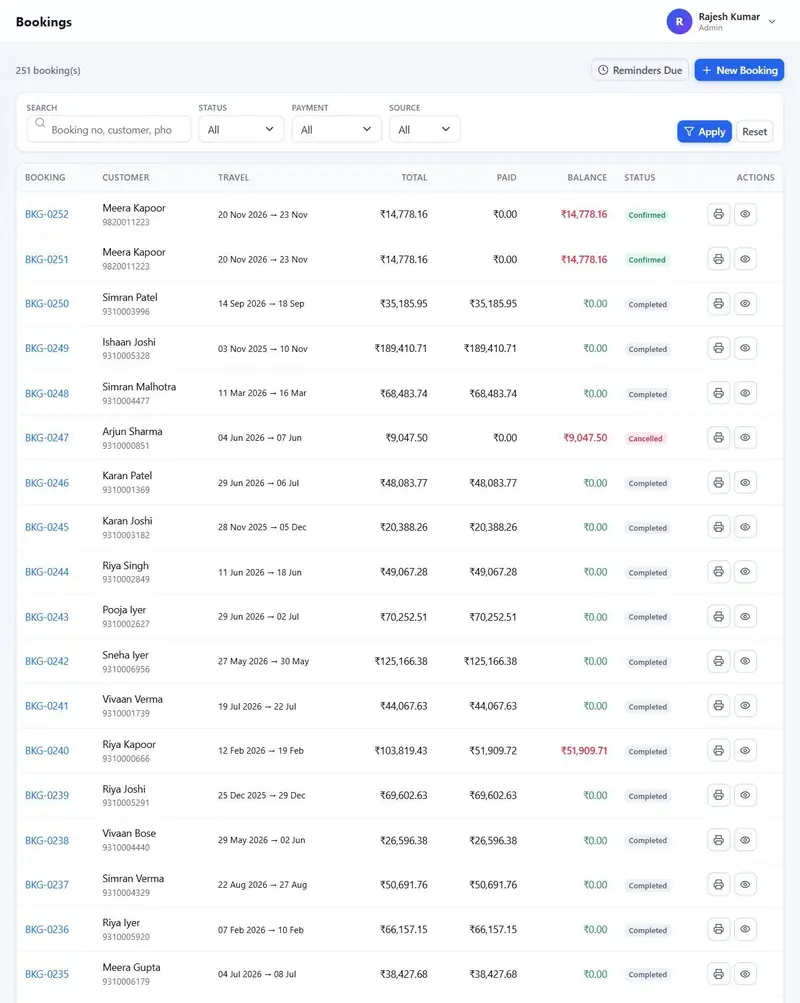
Task: View details of booking BKG-0245
Action: point(745,527)
